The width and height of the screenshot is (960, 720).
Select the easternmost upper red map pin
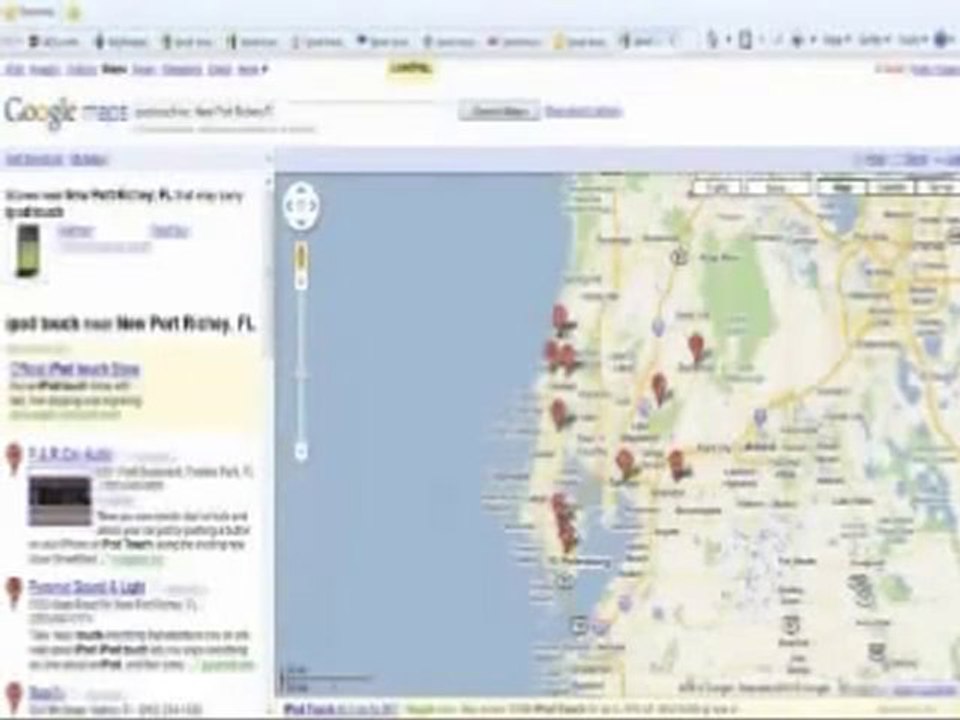tap(695, 348)
